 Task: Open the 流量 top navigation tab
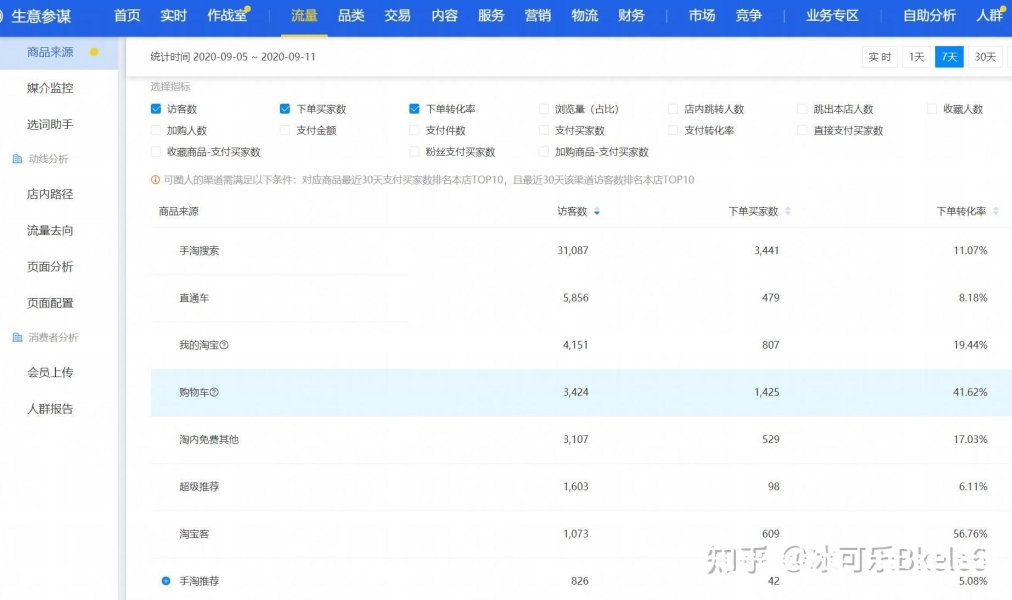tap(304, 16)
